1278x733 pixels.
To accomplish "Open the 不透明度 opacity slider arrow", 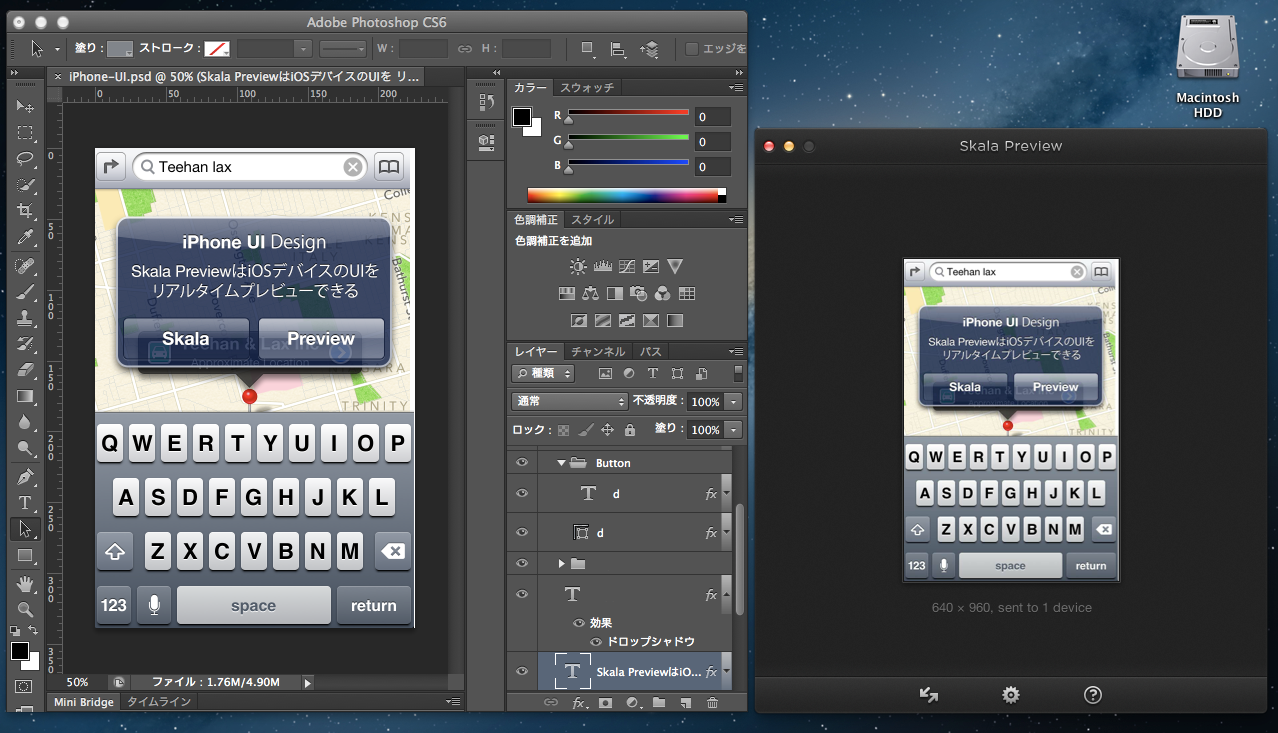I will (x=734, y=401).
